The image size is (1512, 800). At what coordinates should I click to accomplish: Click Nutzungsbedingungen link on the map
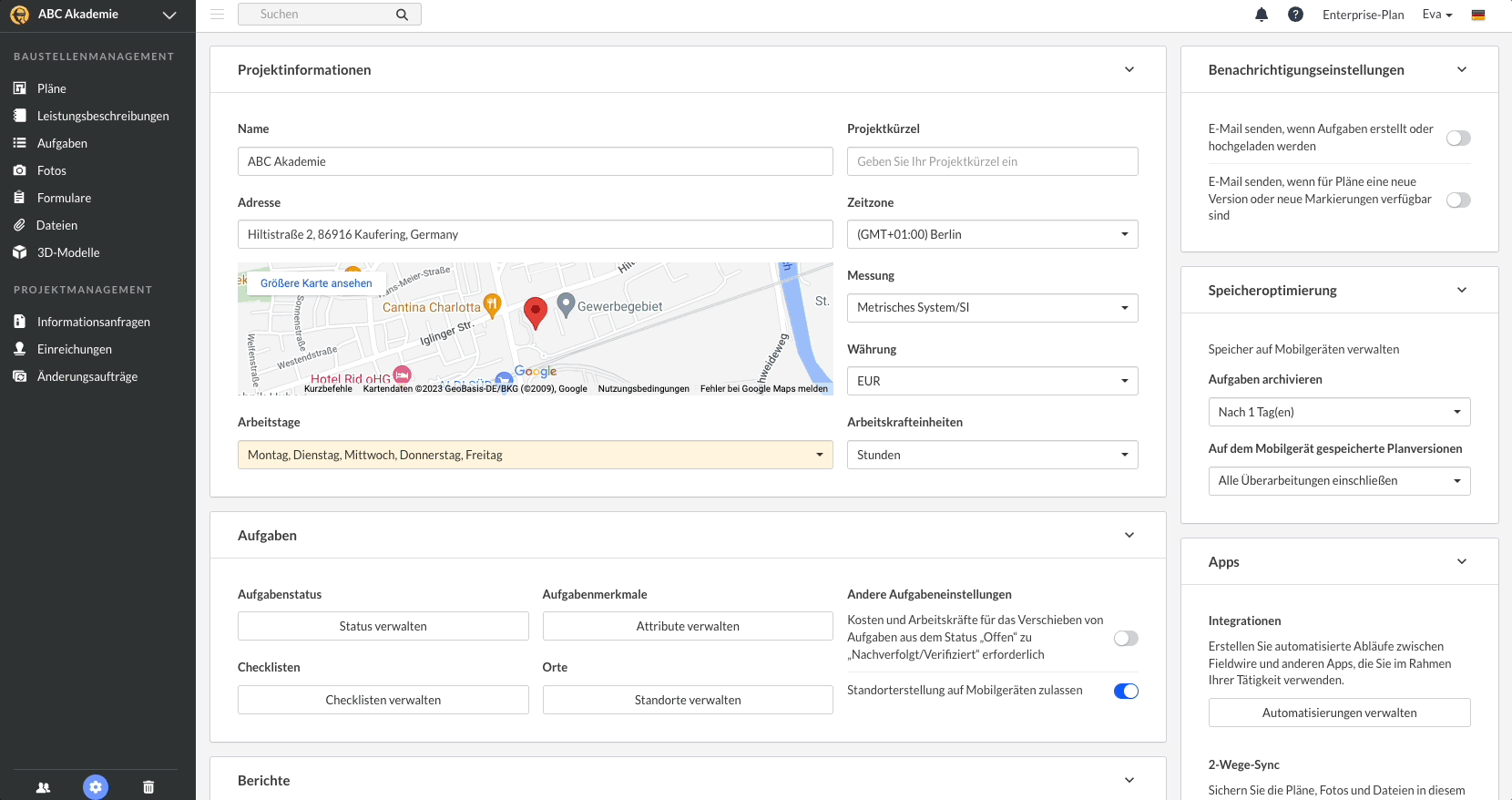(x=644, y=389)
